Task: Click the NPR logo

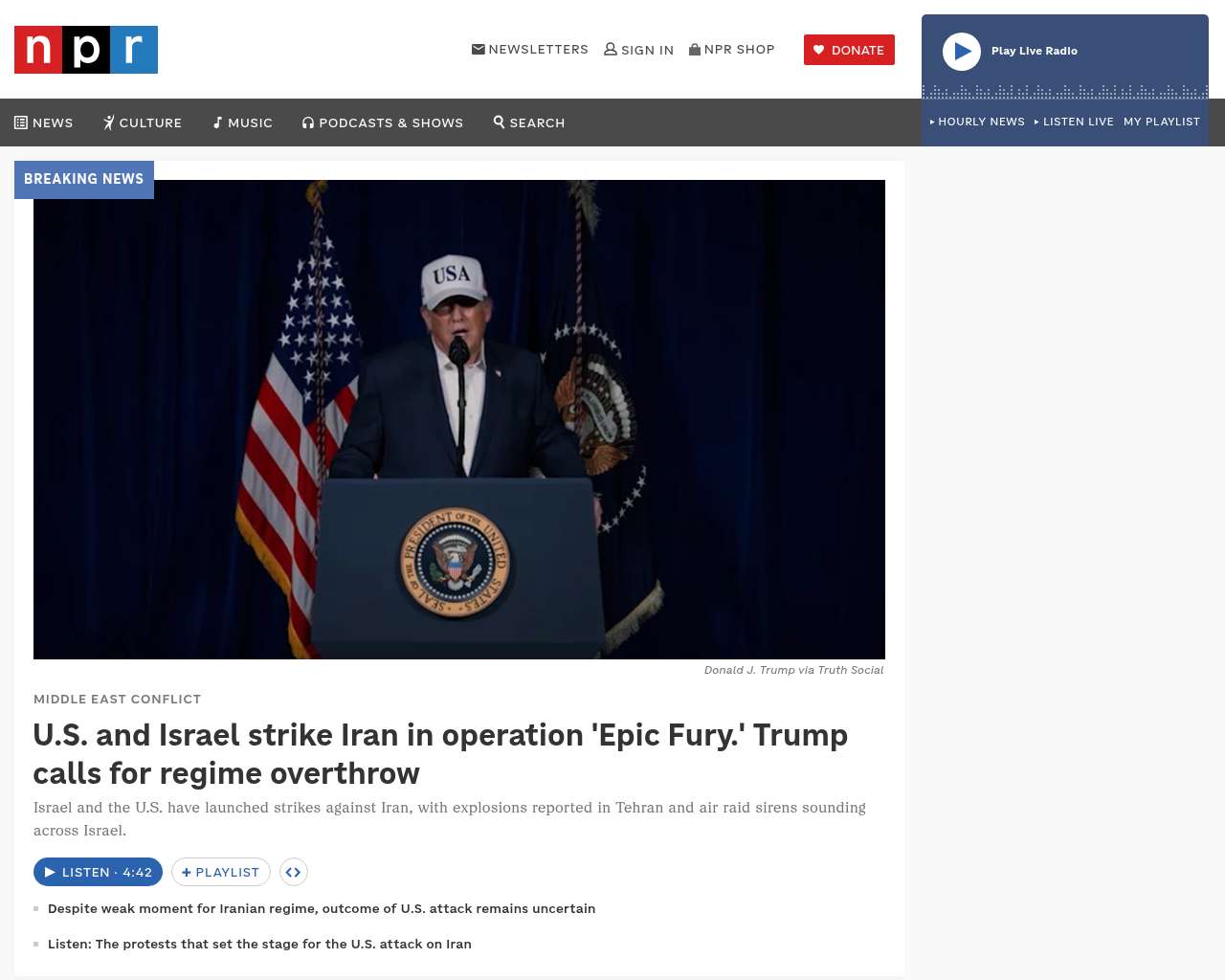Action: point(86,50)
